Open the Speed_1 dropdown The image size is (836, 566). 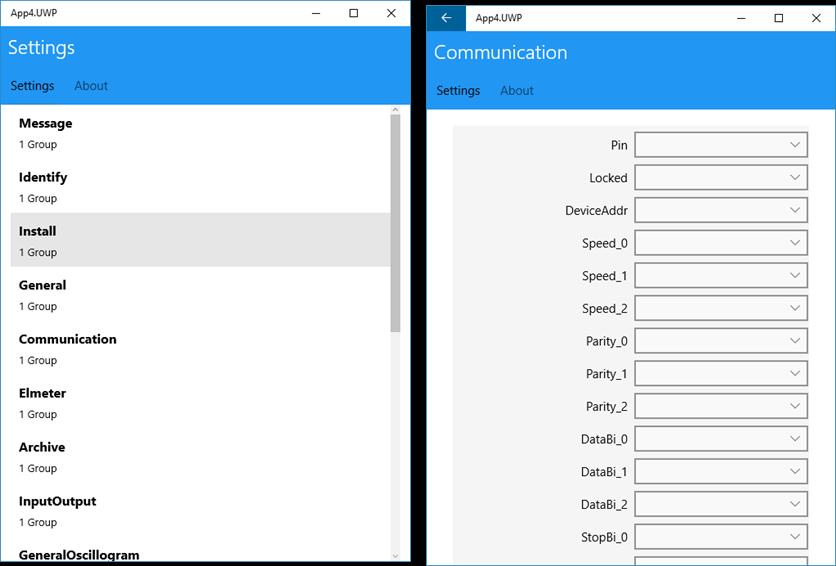point(721,276)
